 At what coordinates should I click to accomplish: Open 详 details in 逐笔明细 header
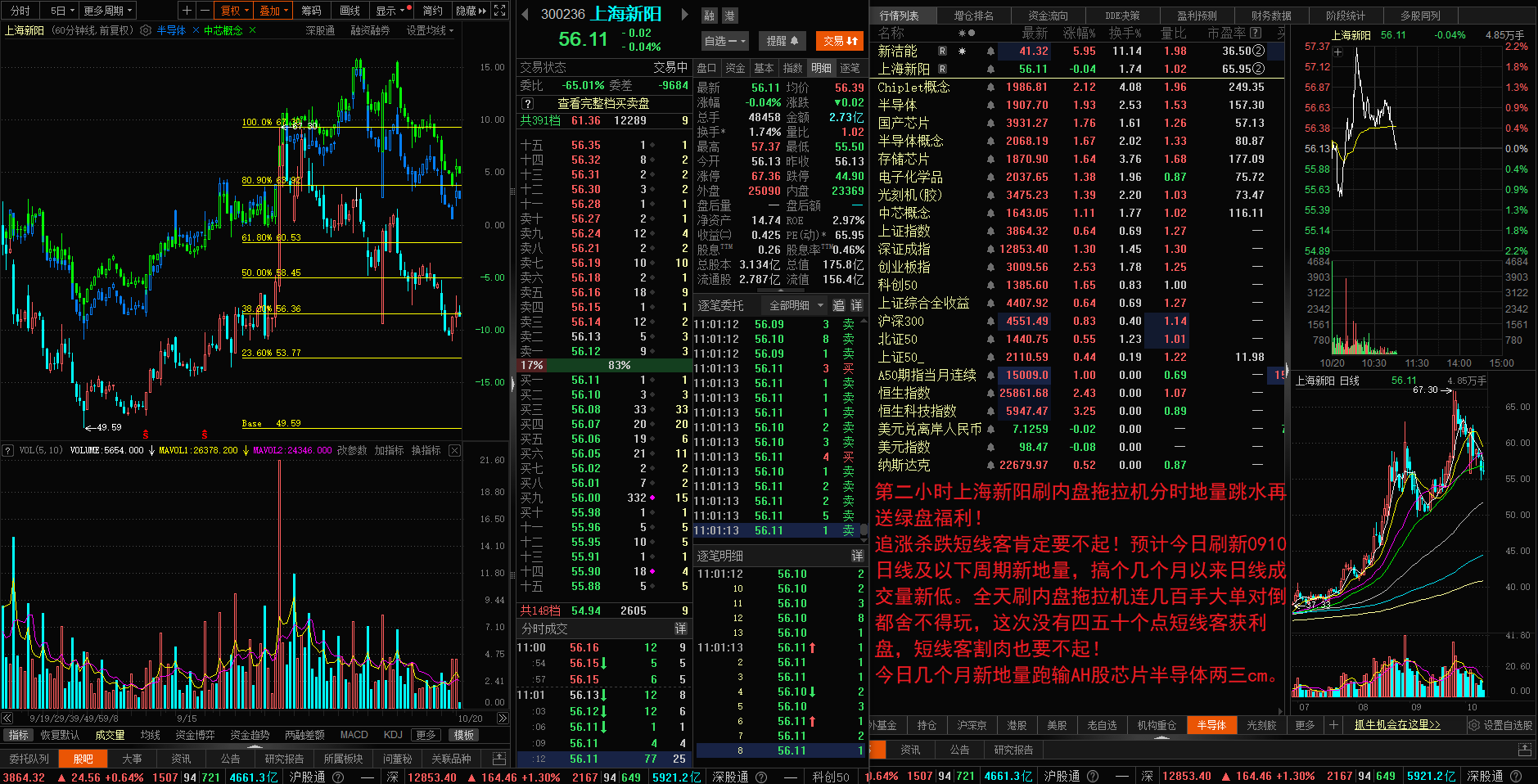point(857,556)
